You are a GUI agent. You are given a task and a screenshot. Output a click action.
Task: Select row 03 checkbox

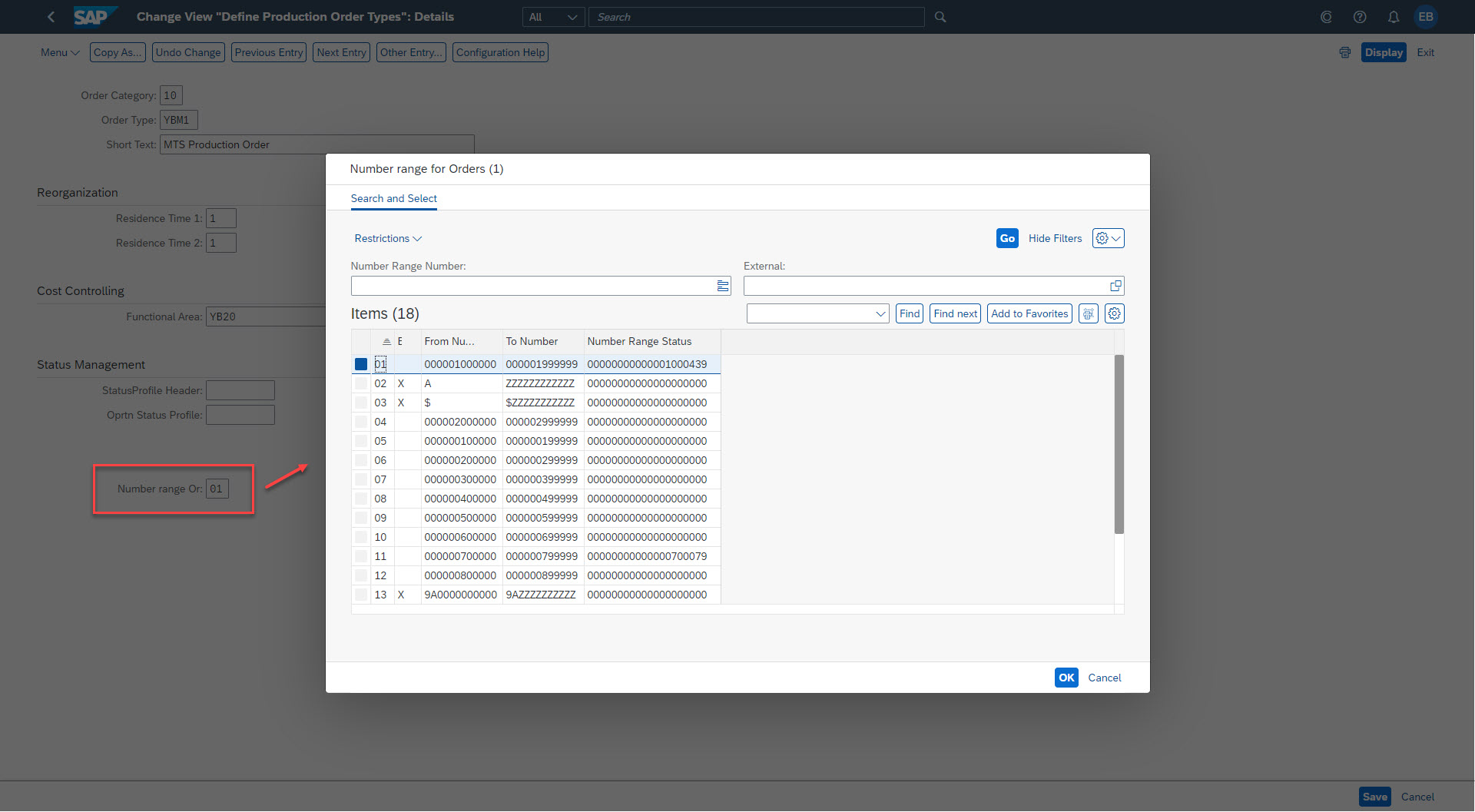click(361, 403)
